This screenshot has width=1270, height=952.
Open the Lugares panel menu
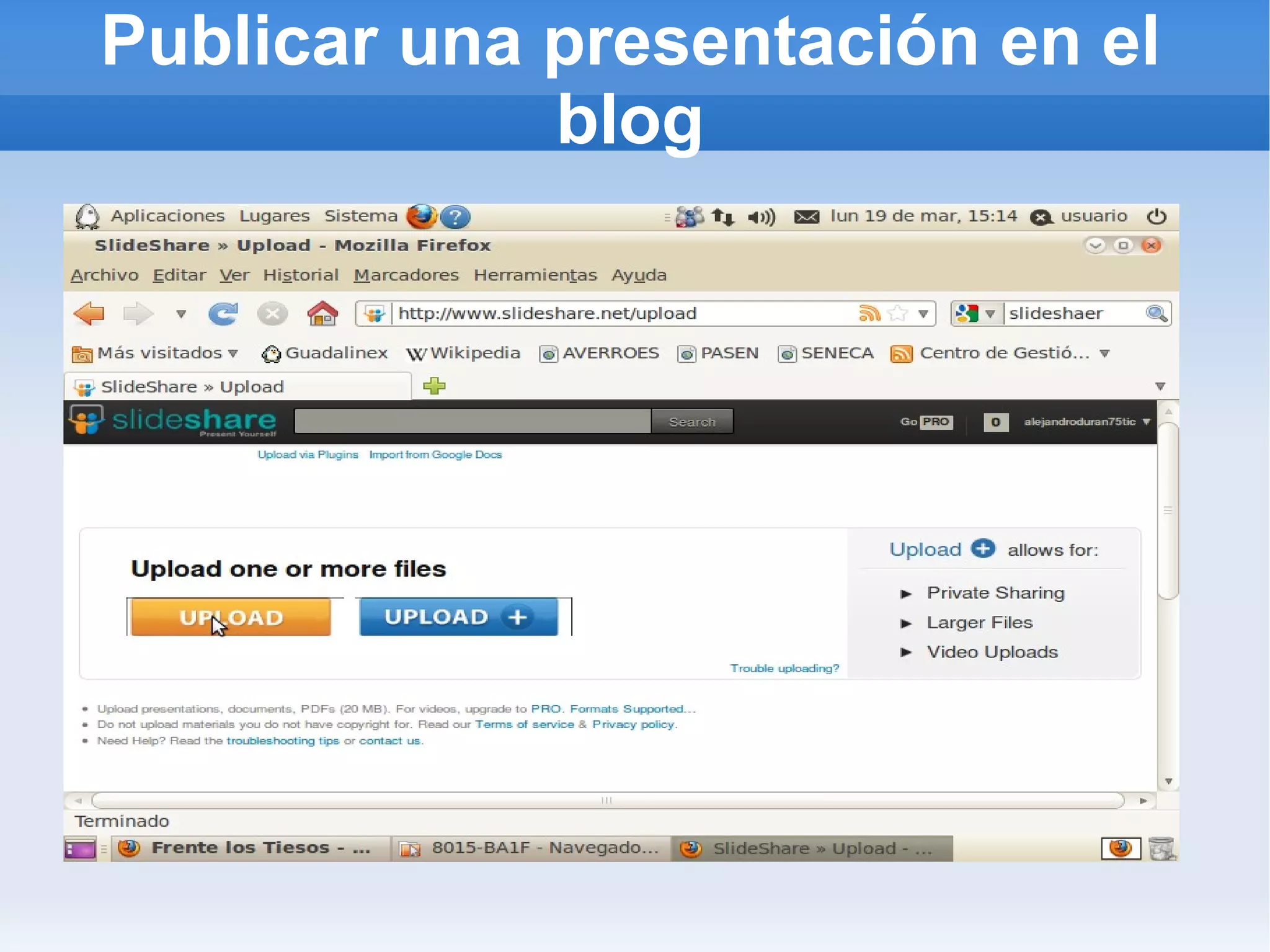(274, 216)
